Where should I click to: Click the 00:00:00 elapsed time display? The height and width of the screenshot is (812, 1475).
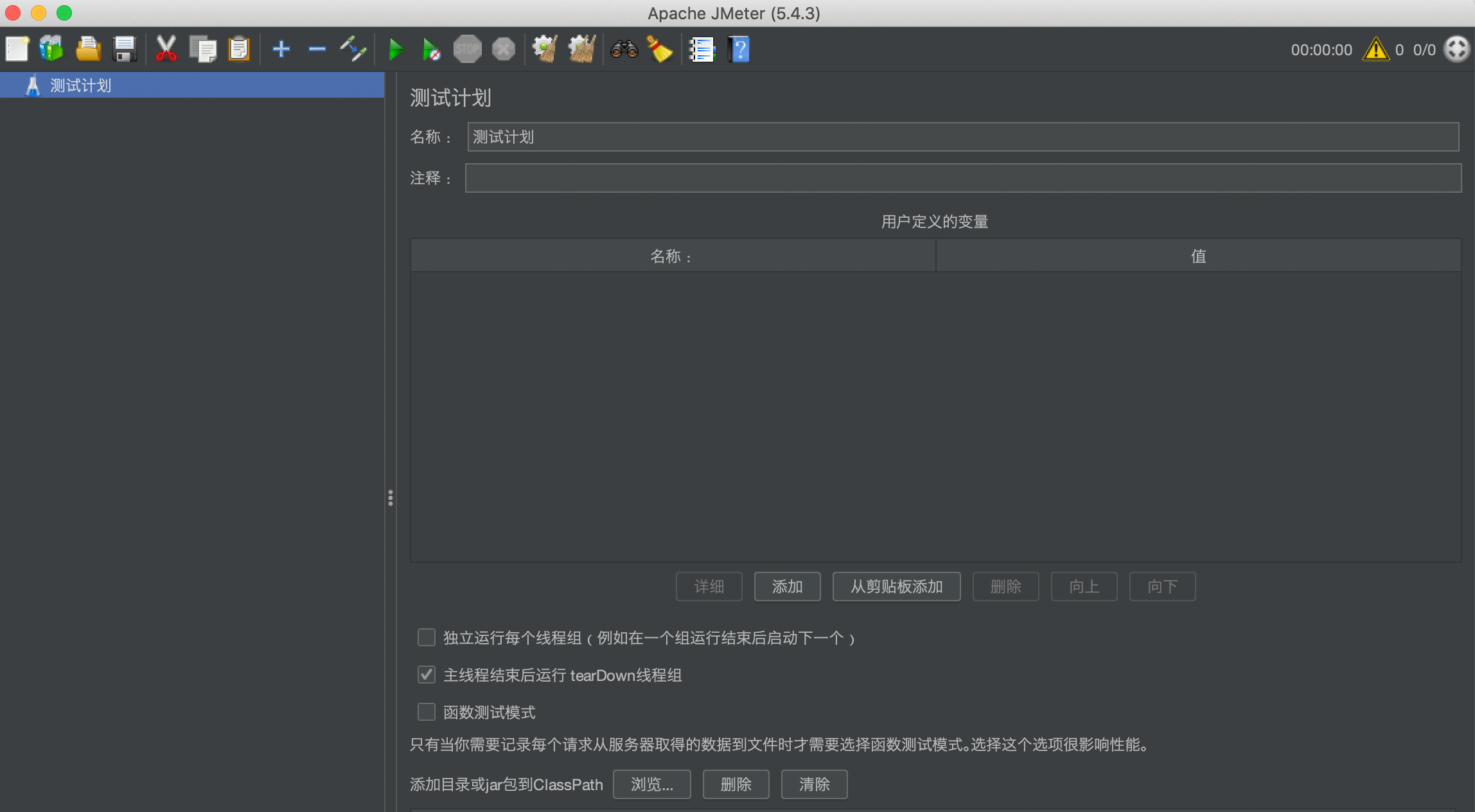[x=1321, y=50]
